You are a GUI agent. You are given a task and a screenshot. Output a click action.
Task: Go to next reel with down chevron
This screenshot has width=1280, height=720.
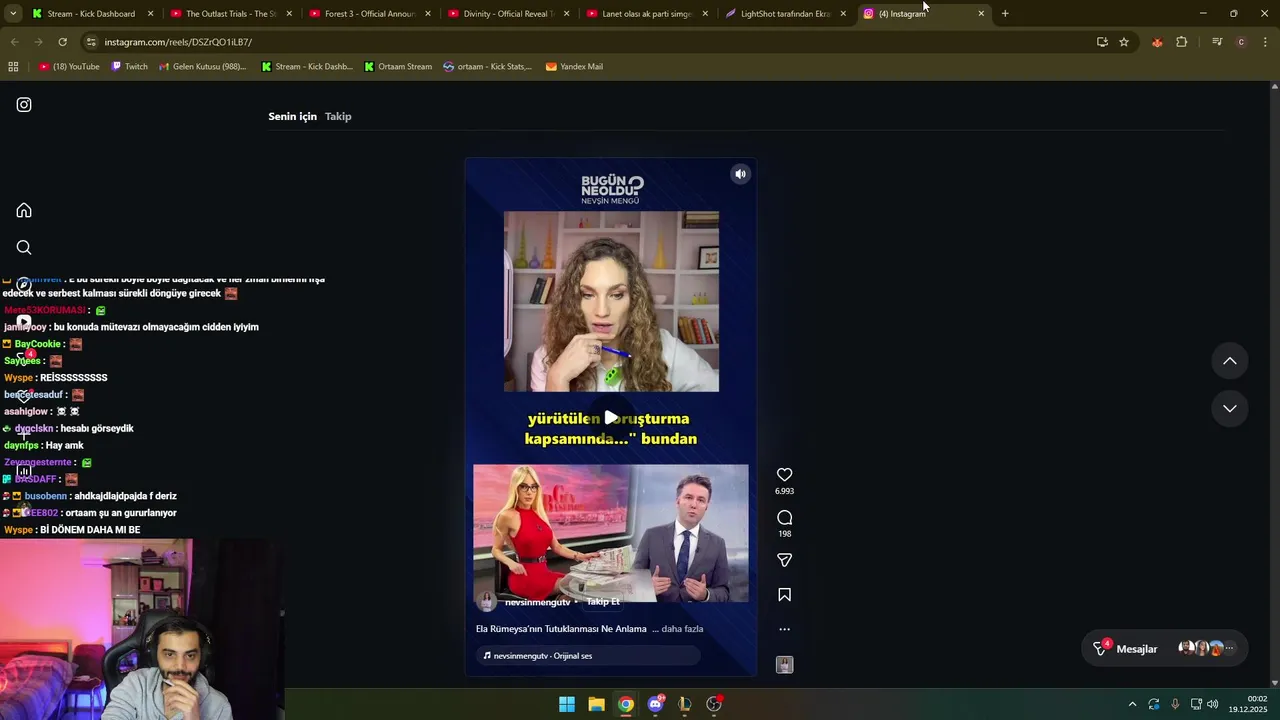1230,408
